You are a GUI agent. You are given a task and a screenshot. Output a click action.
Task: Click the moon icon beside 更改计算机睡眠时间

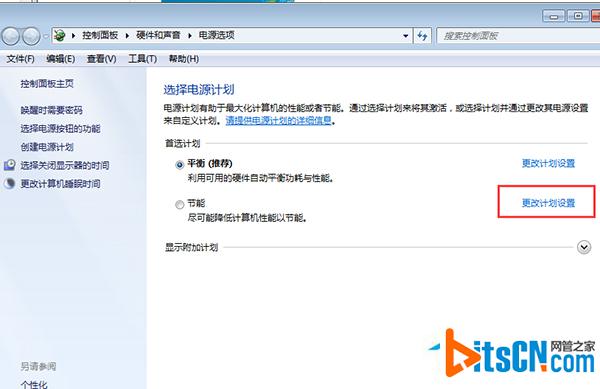pyautogui.click(x=10, y=184)
